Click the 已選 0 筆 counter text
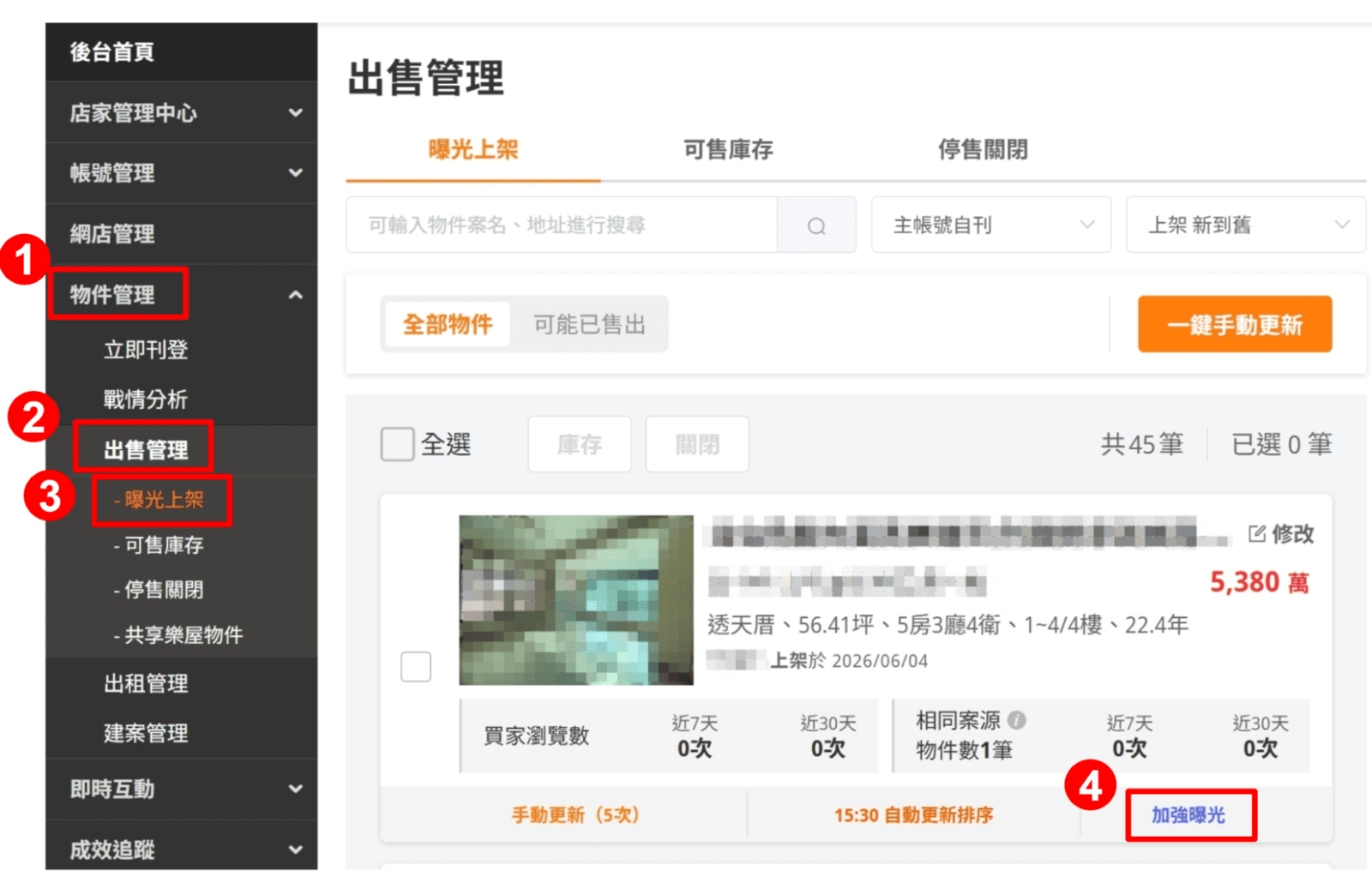 pyautogui.click(x=1281, y=444)
